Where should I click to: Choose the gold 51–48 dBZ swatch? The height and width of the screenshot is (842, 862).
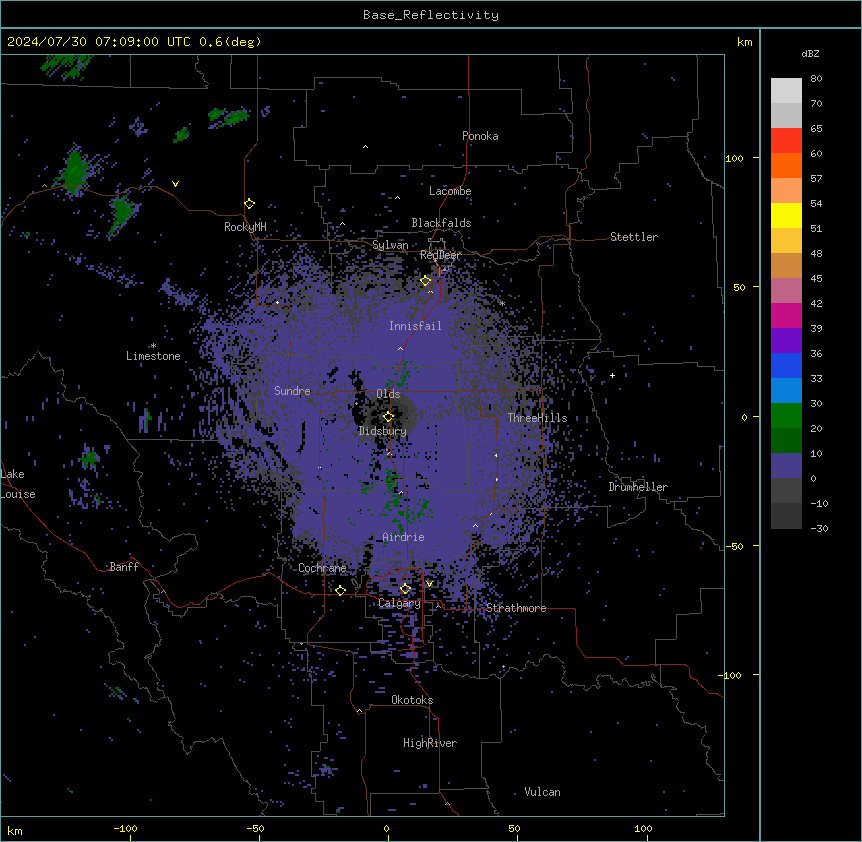coord(786,241)
